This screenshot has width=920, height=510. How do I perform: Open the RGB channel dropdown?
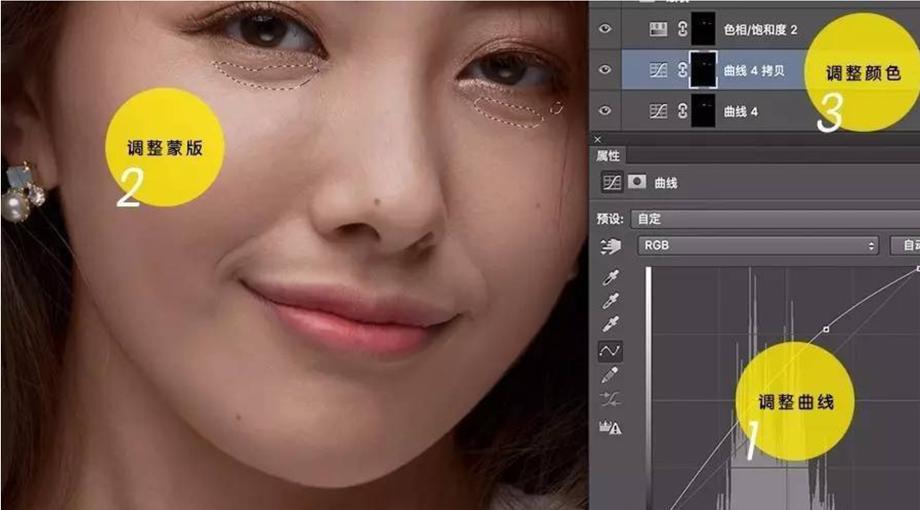[758, 245]
